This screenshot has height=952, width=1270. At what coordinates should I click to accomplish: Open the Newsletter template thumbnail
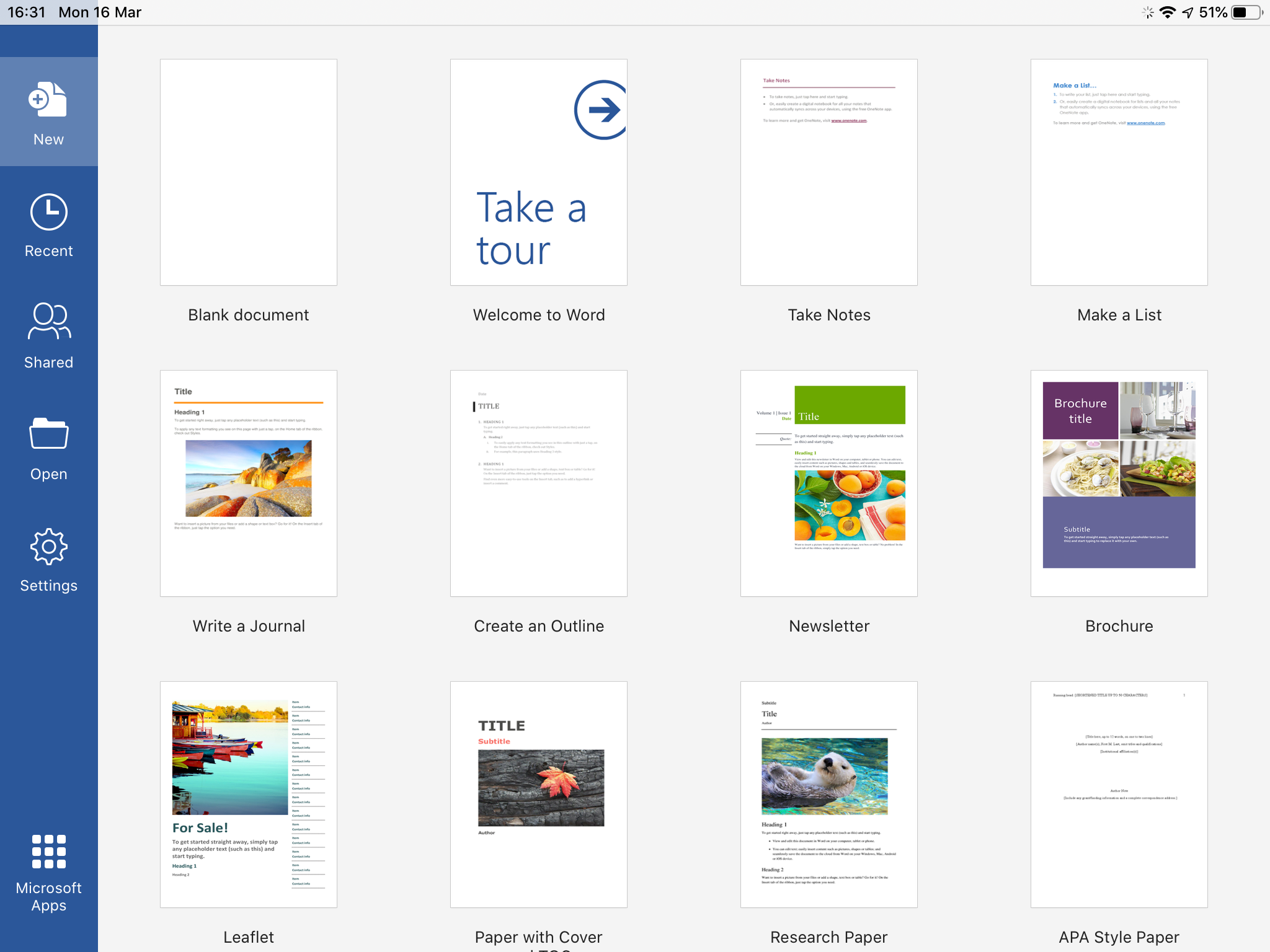coord(828,483)
